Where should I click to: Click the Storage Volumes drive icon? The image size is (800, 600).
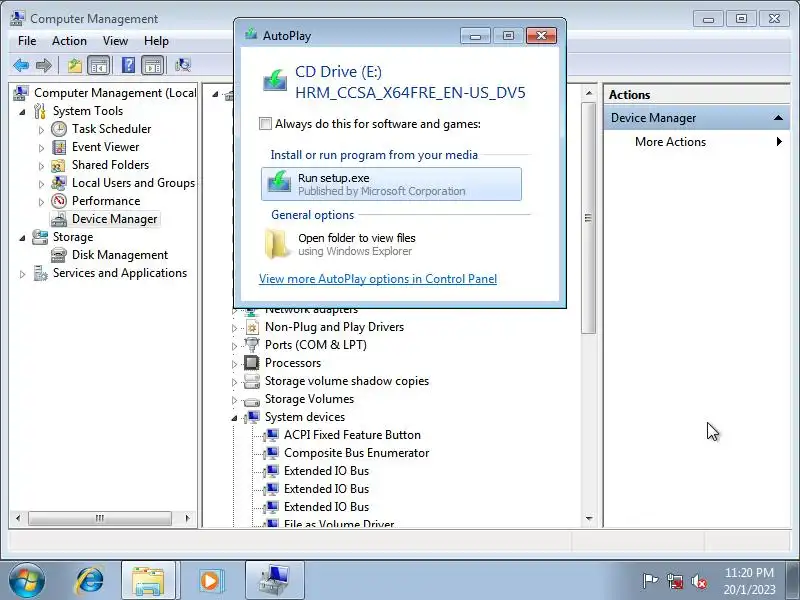coord(252,400)
